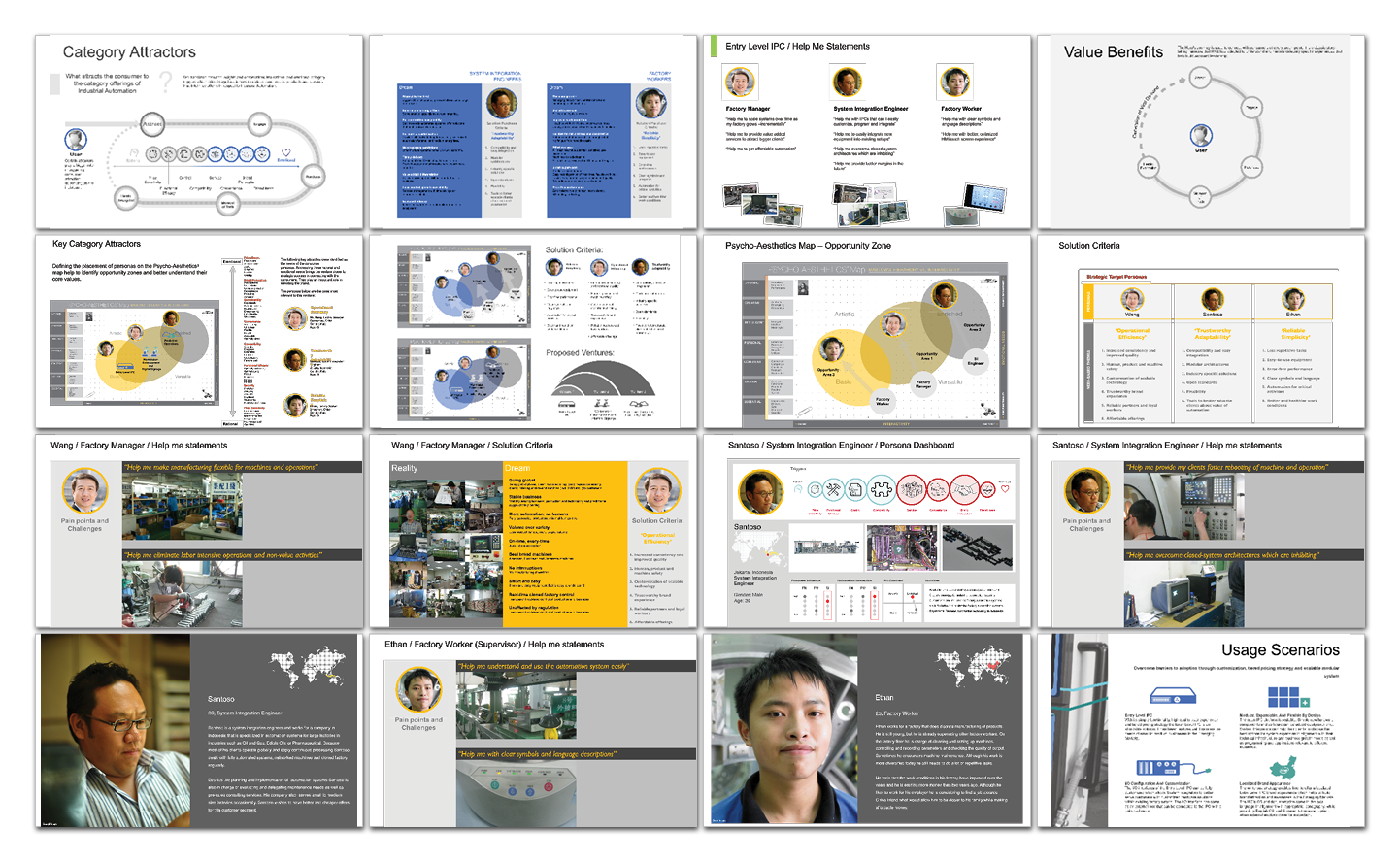Open the Ethan Factory Worker Help me statements slide
Screen dimensions: 1400x862
point(533,731)
